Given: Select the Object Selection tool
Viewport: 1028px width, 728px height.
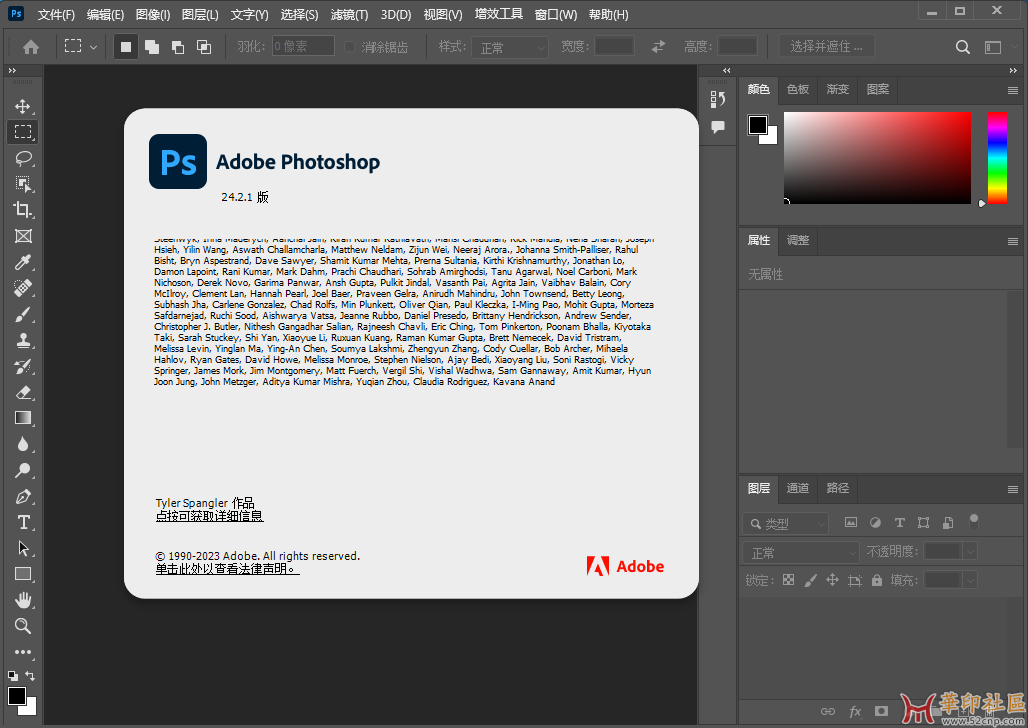Looking at the screenshot, I should tap(23, 184).
